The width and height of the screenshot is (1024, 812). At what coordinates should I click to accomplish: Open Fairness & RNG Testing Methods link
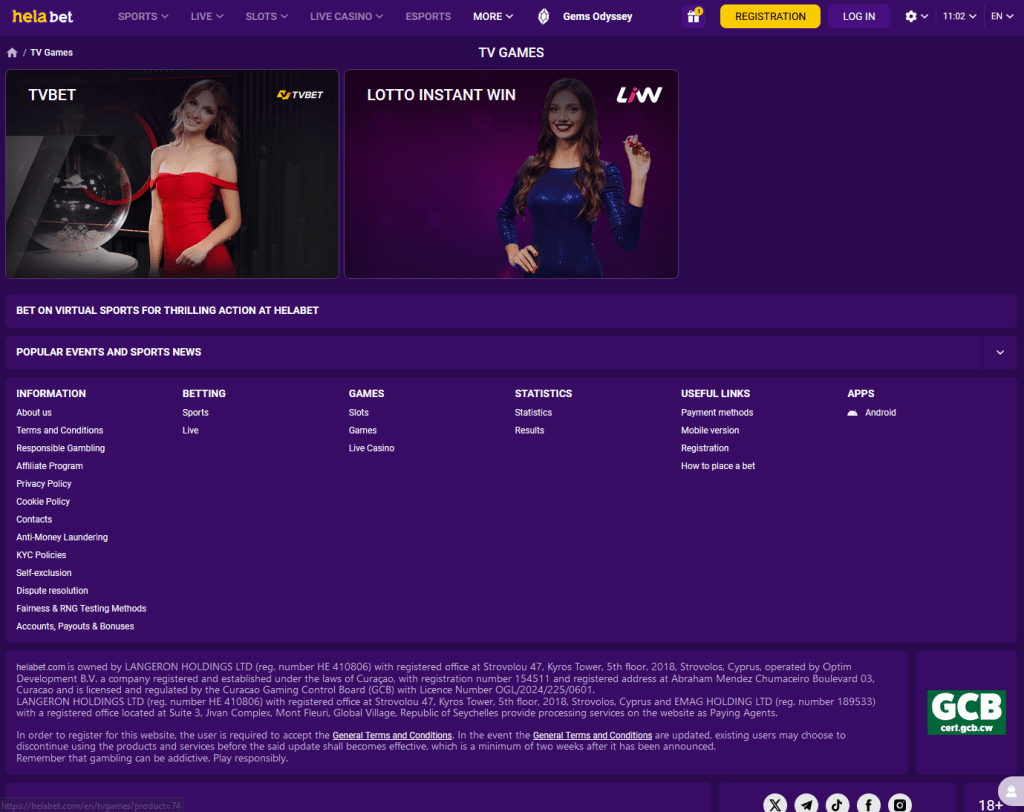pos(81,609)
